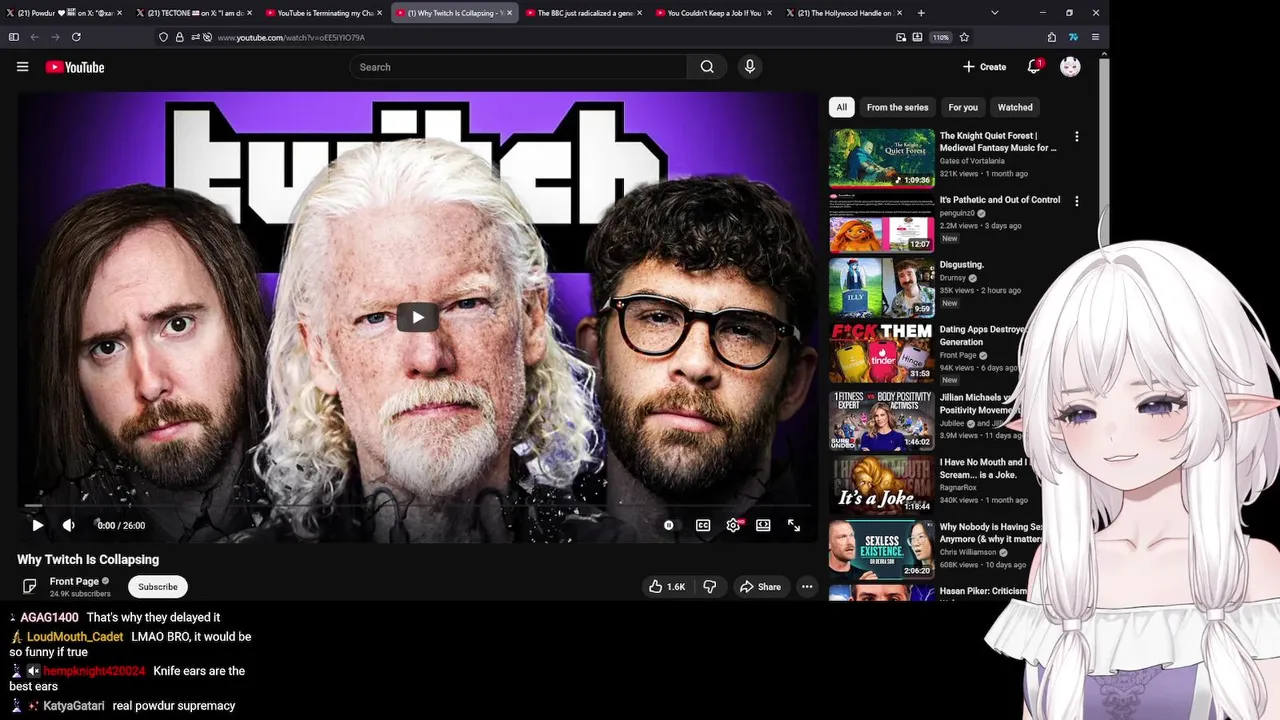Bookmark this page with the star
Image resolution: width=1280 pixels, height=720 pixels.
click(964, 37)
